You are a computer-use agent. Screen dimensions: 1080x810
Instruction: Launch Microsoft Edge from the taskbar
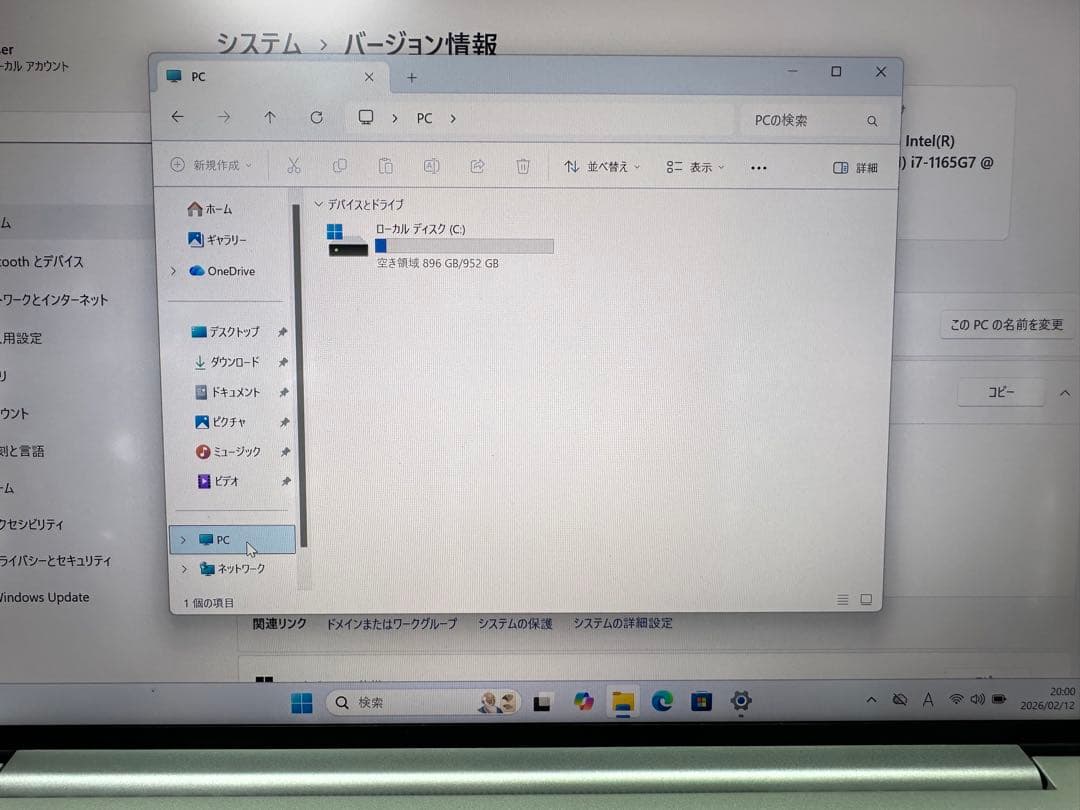coord(662,702)
